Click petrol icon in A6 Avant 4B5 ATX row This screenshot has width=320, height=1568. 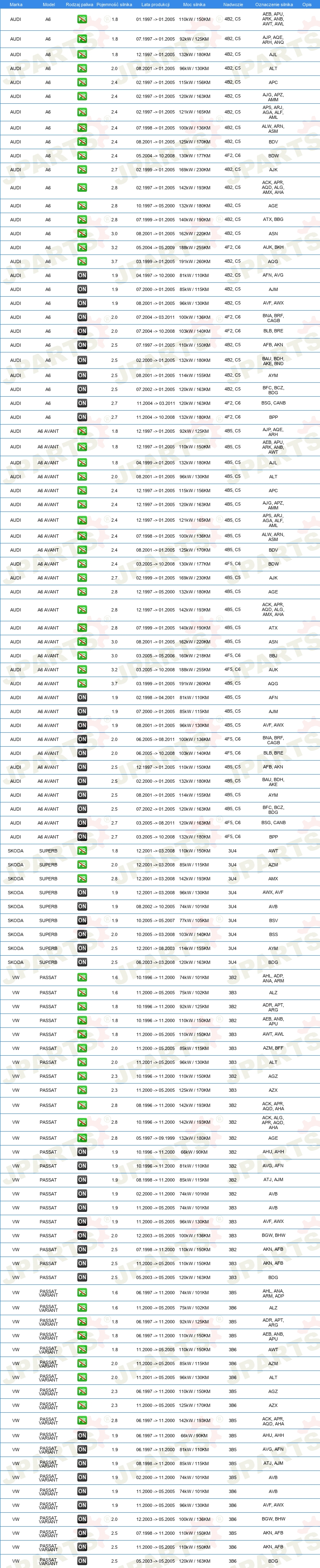(x=82, y=627)
